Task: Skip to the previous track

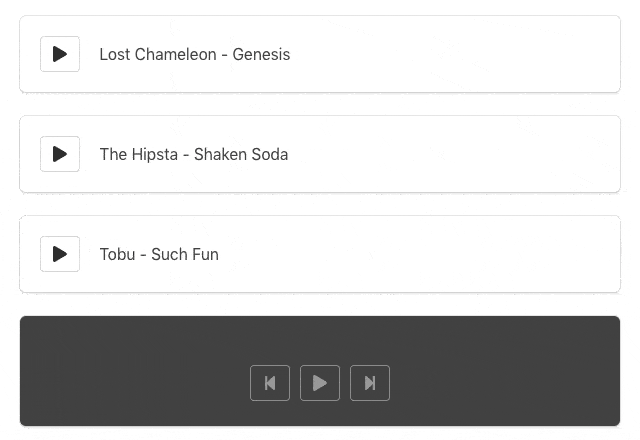Action: (270, 383)
